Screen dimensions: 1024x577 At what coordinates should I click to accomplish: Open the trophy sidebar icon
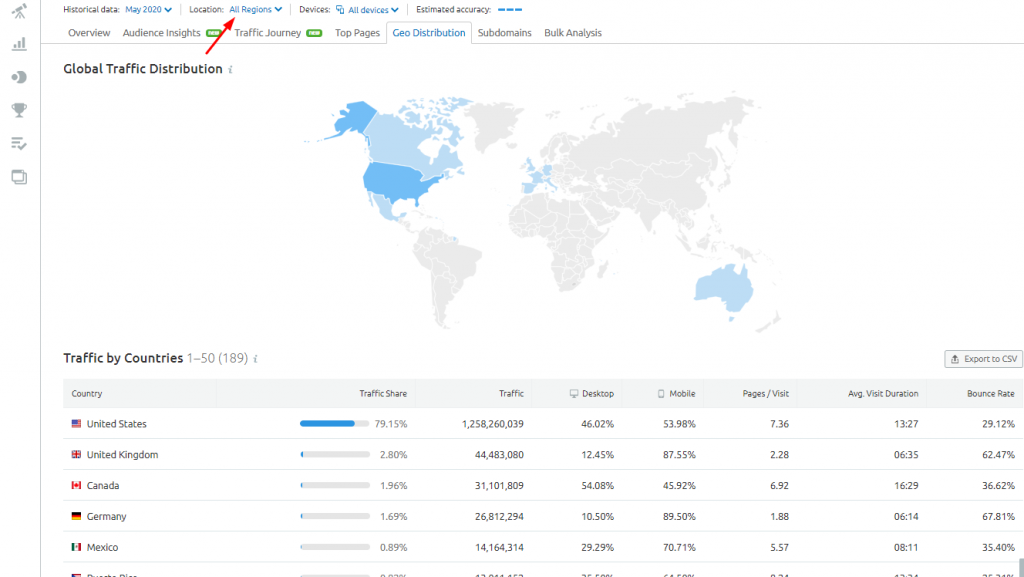[20, 110]
